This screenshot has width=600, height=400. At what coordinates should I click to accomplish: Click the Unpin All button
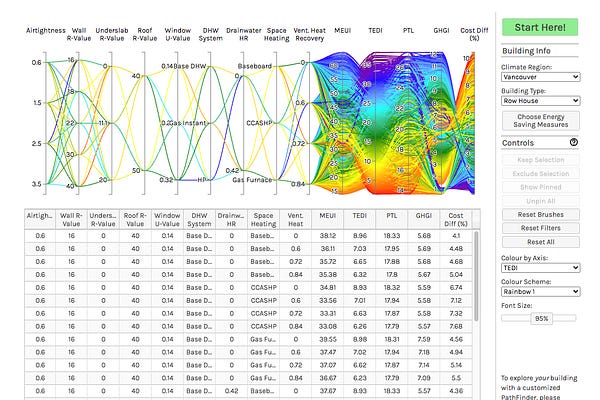tap(540, 201)
